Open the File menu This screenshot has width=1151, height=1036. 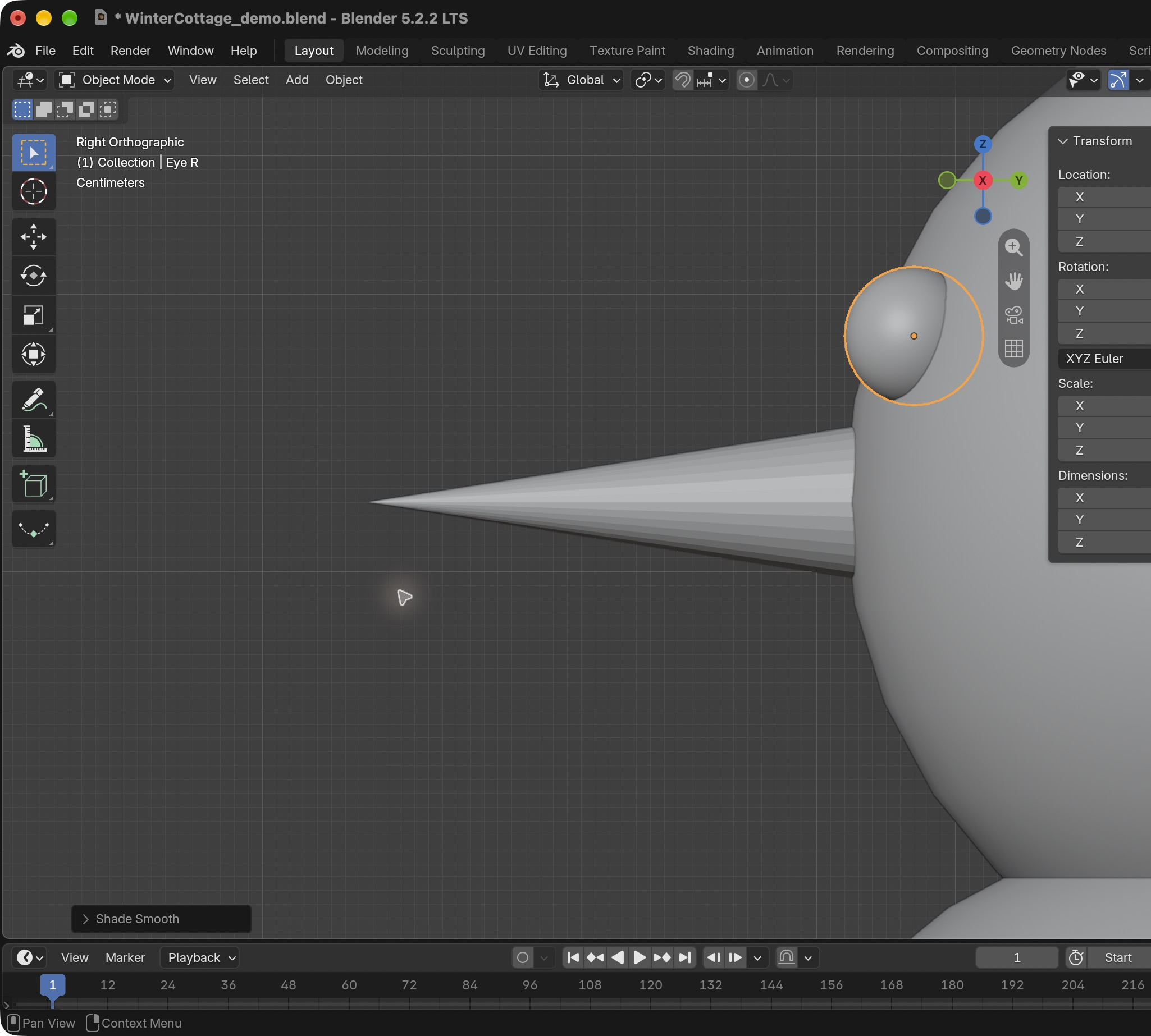pos(45,51)
